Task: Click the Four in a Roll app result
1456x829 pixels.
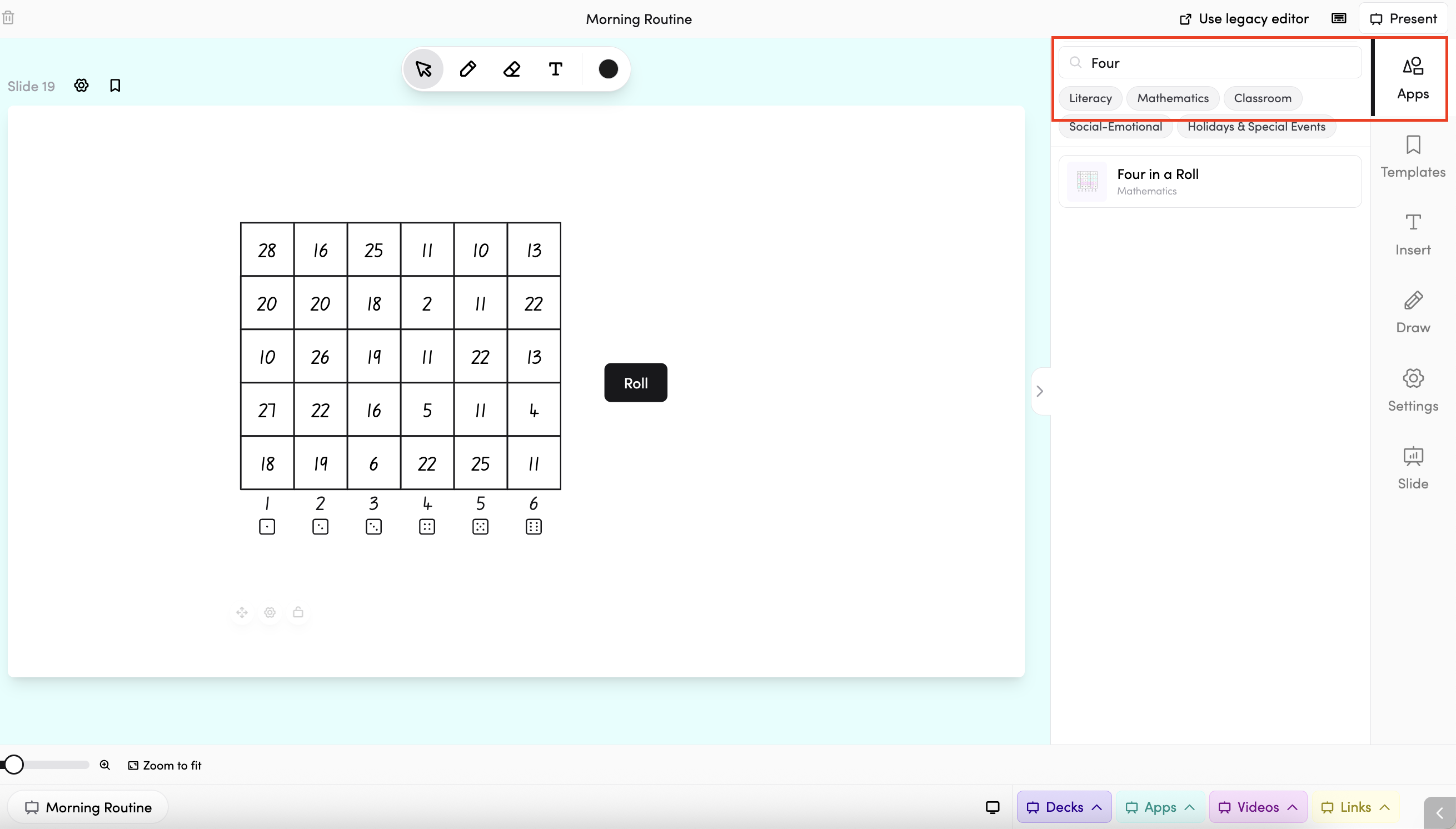Action: (x=1209, y=182)
